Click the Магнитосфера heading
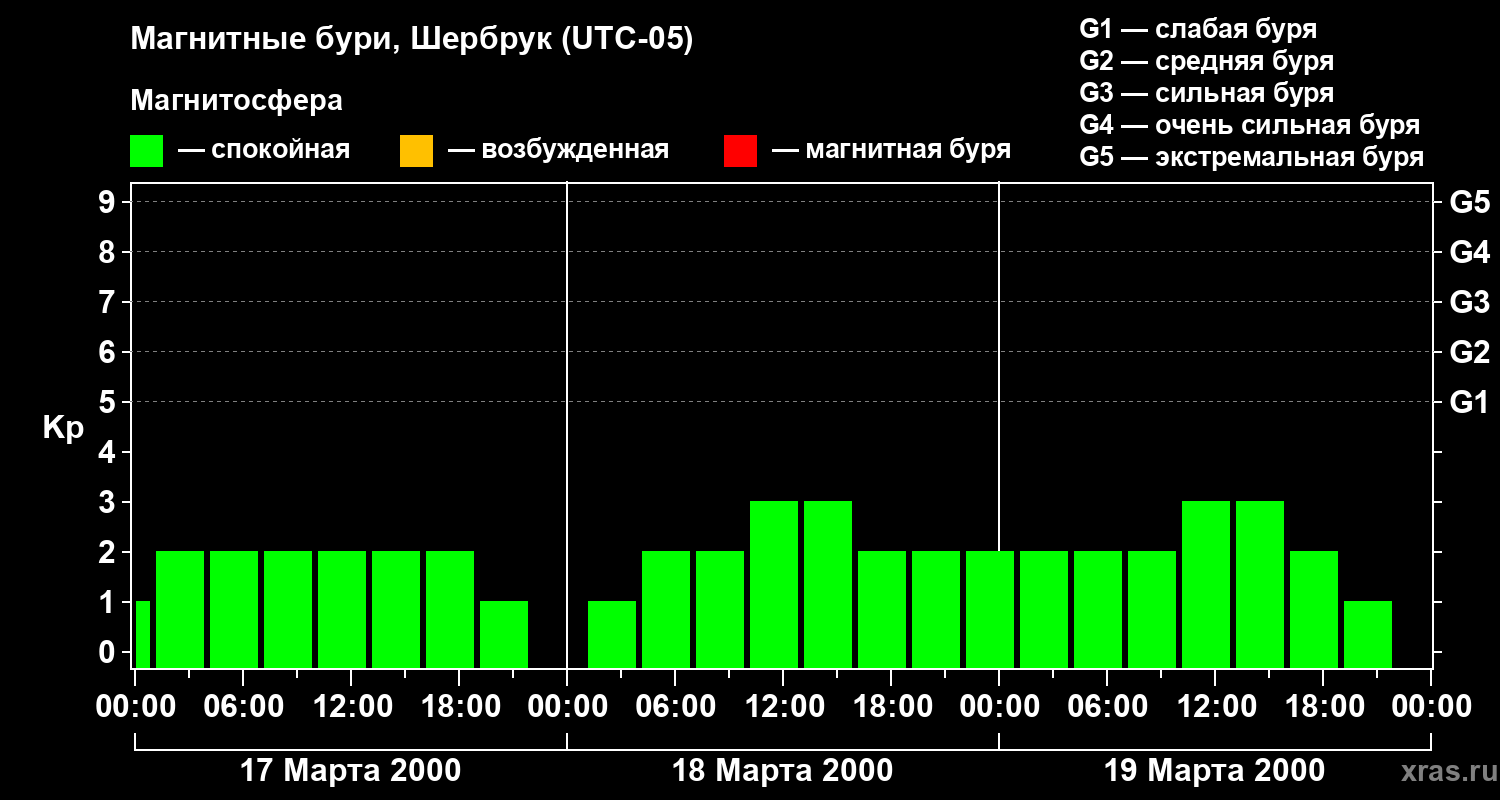Viewport: 1500px width, 800px height. point(236,101)
